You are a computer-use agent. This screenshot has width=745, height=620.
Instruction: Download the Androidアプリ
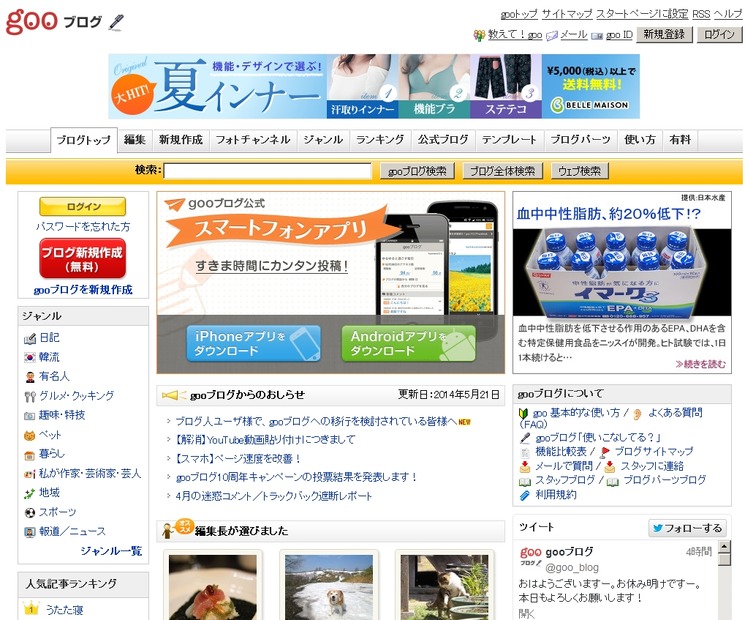(x=409, y=344)
